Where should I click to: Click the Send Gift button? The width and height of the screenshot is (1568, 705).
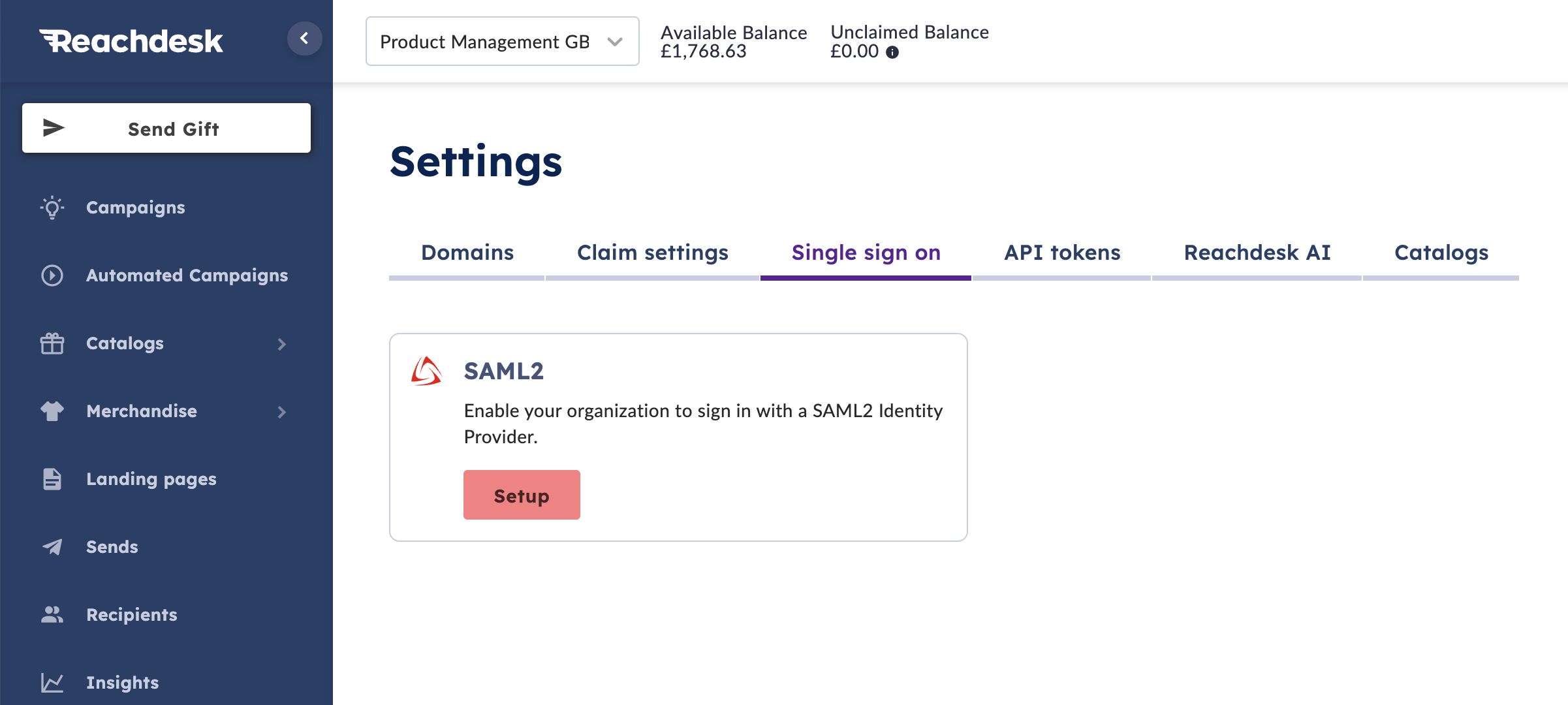click(x=166, y=128)
